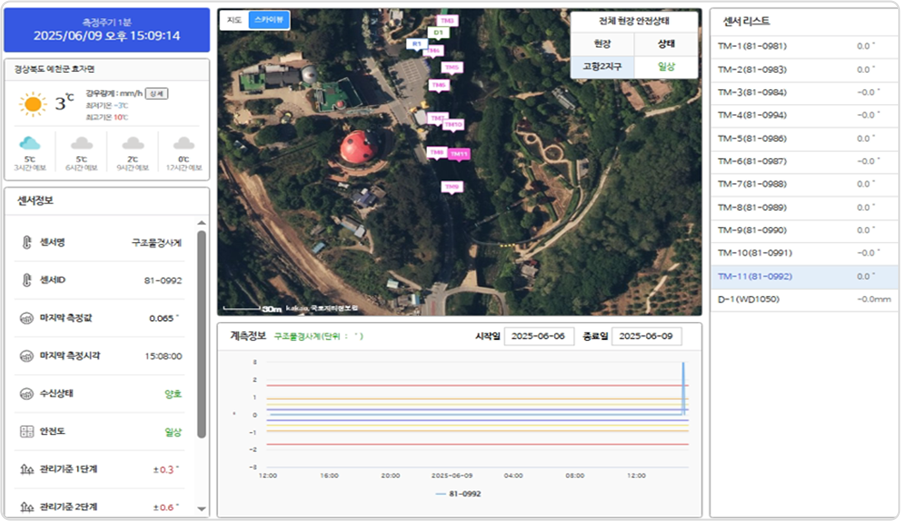Viewport: 901px width, 521px height.
Task: Select TM-7(81-0988) in the sensor list
Action: (804, 184)
